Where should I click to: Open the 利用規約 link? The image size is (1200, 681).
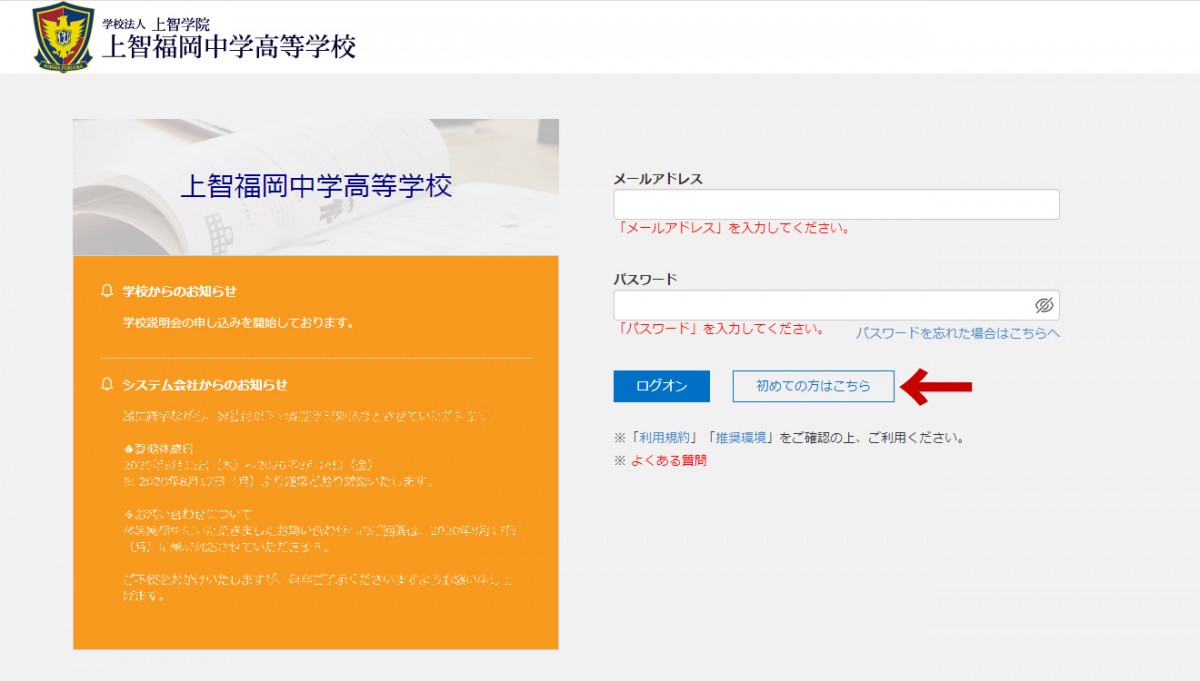665,438
